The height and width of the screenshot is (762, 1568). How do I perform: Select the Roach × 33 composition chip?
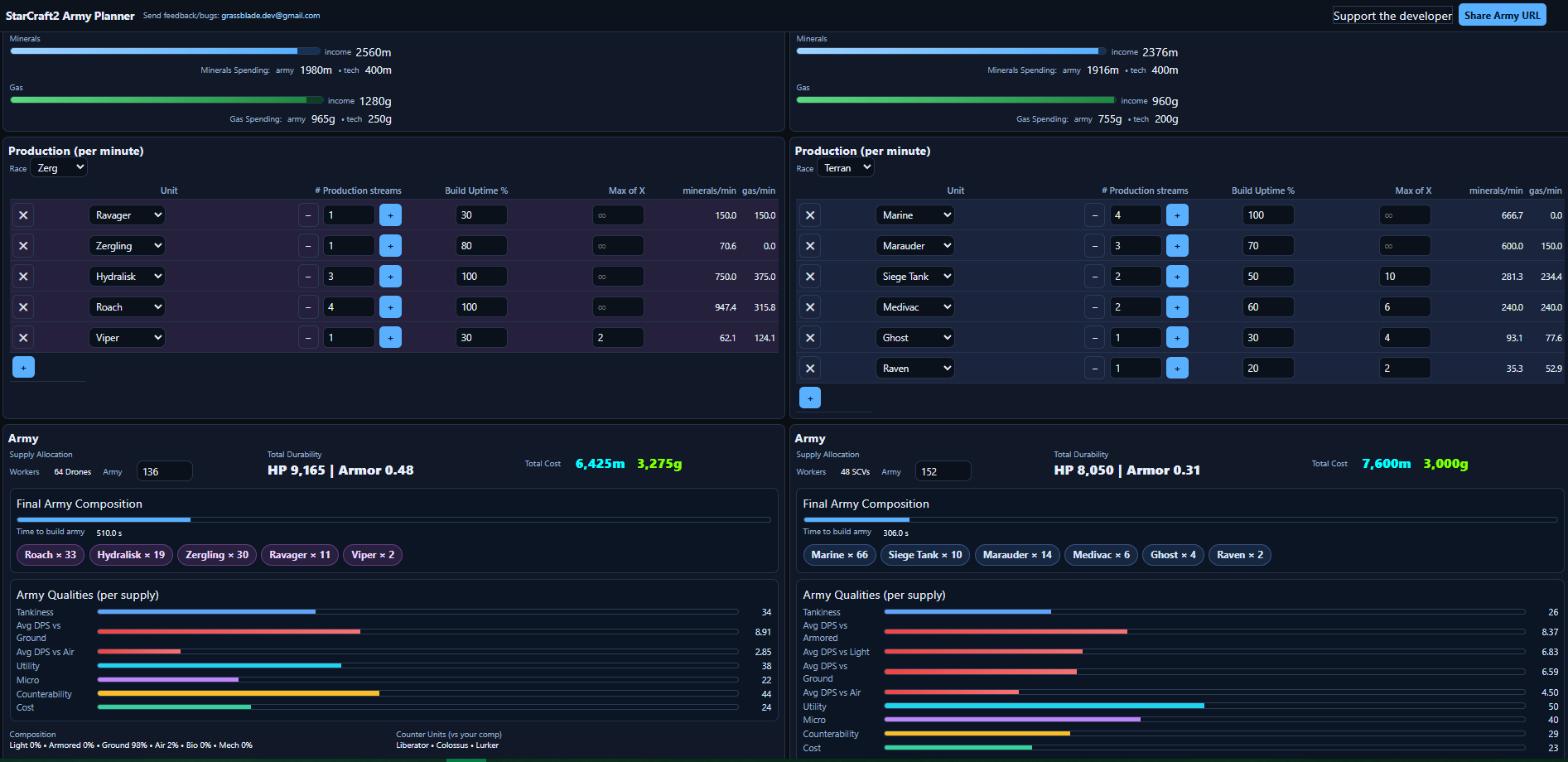pyautogui.click(x=50, y=555)
